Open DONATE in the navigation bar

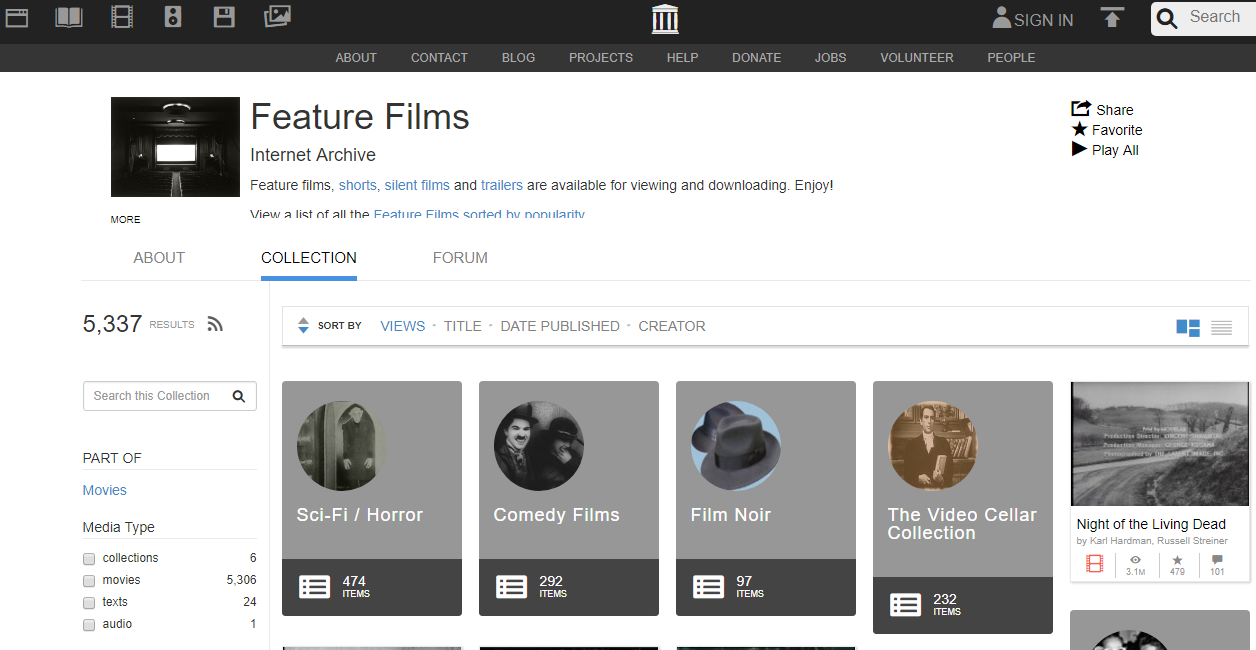pyautogui.click(x=756, y=57)
